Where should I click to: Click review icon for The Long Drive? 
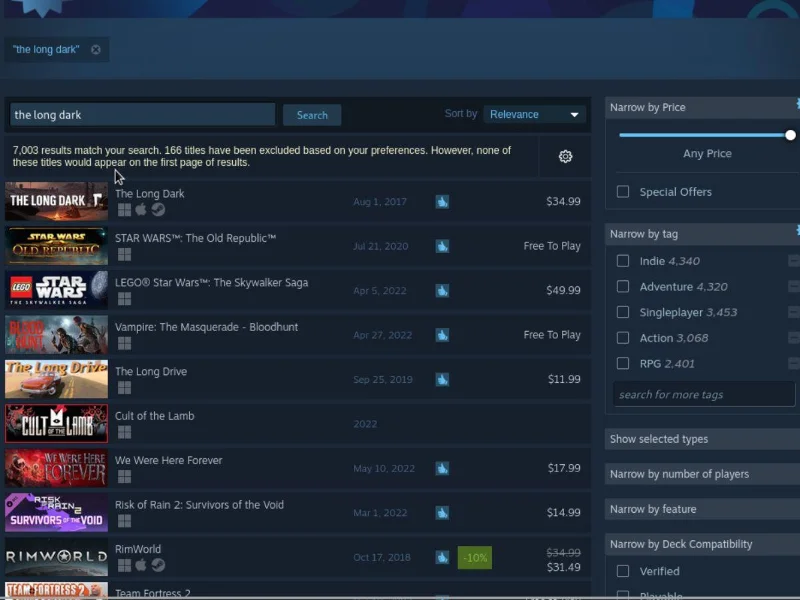442,380
